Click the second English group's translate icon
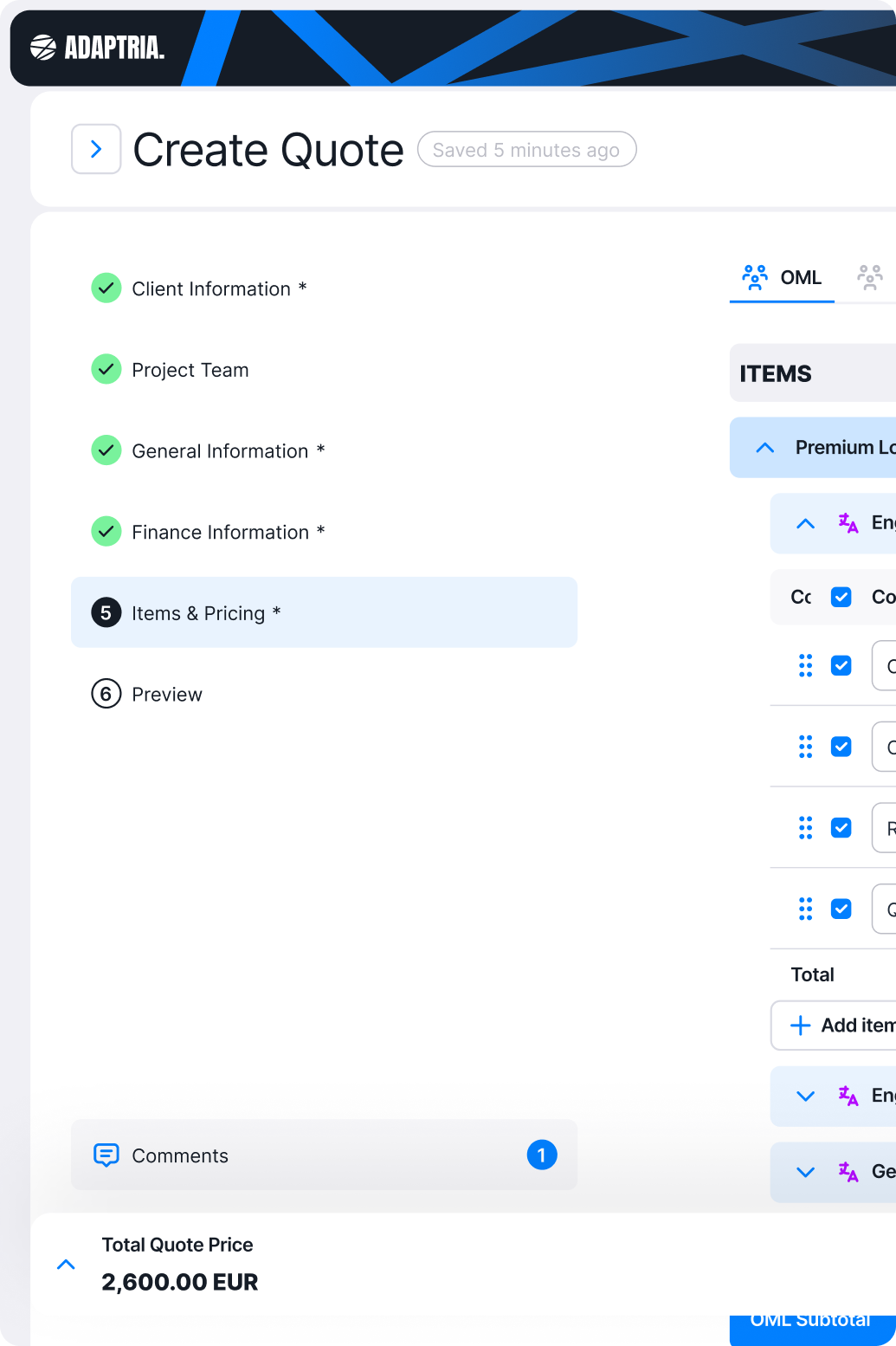This screenshot has height=1346, width=896. point(848,1096)
